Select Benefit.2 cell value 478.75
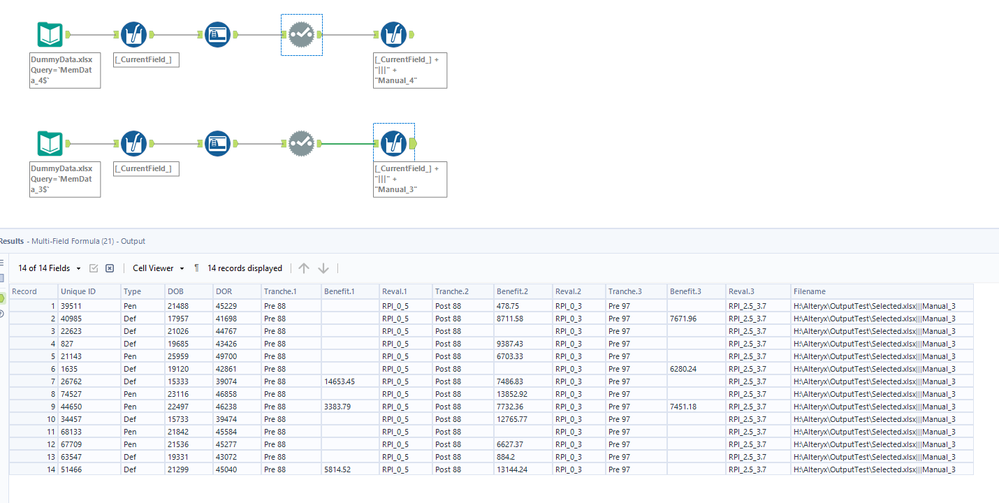The width and height of the screenshot is (999, 503). [523, 306]
